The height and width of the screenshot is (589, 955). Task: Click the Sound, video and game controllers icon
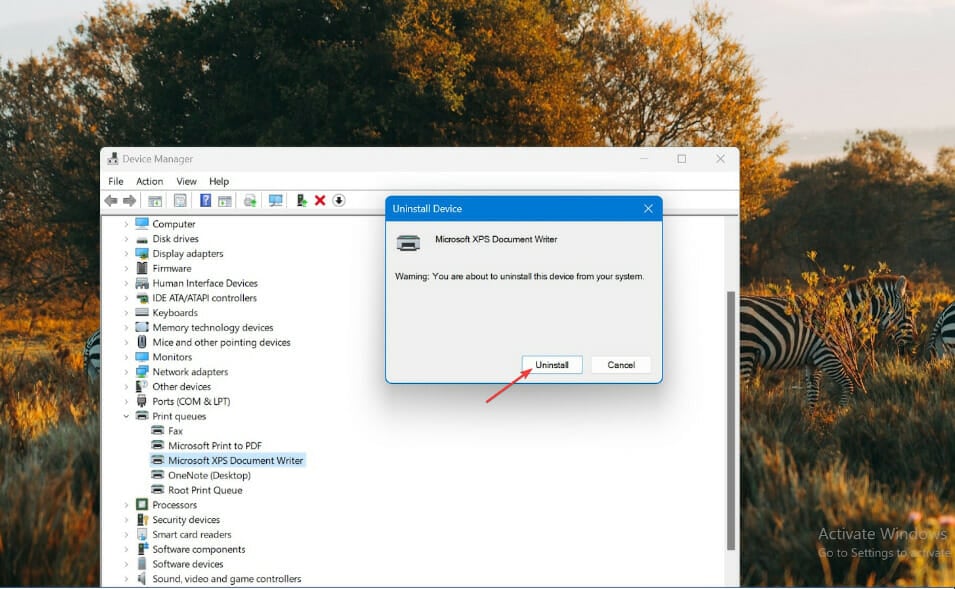142,579
